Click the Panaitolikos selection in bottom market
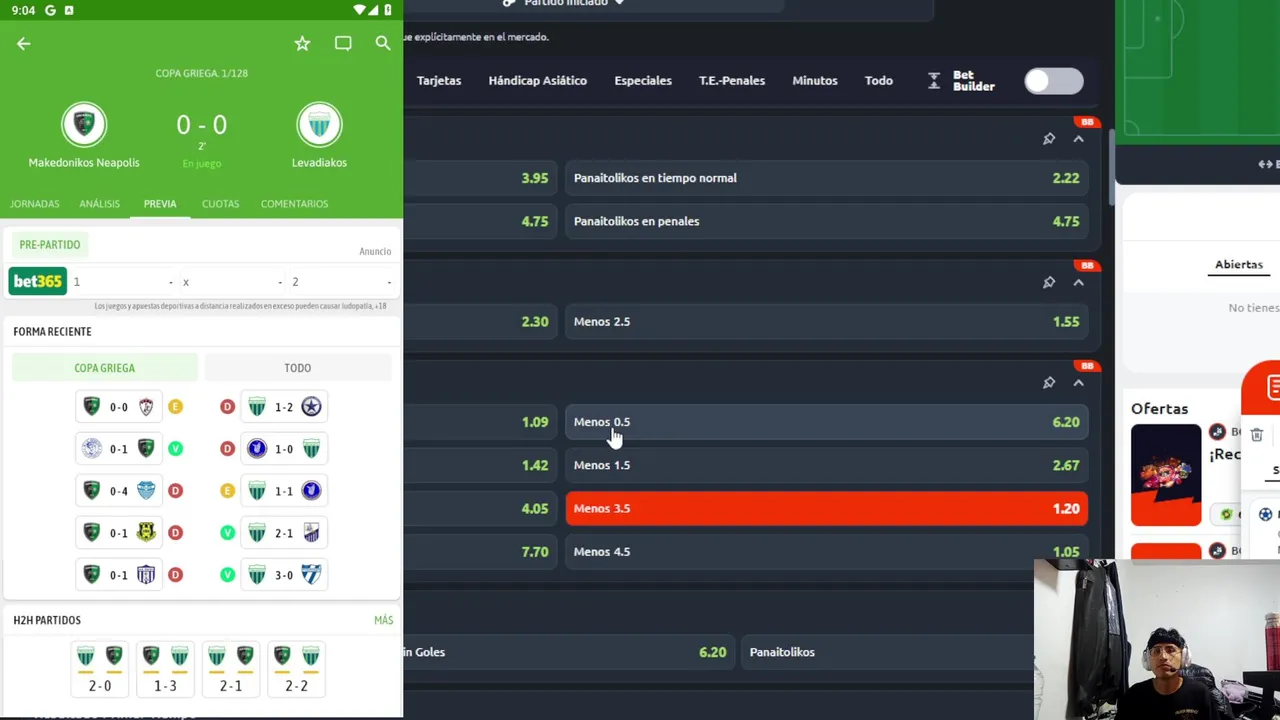Screen dimensions: 1280x720 point(887,652)
